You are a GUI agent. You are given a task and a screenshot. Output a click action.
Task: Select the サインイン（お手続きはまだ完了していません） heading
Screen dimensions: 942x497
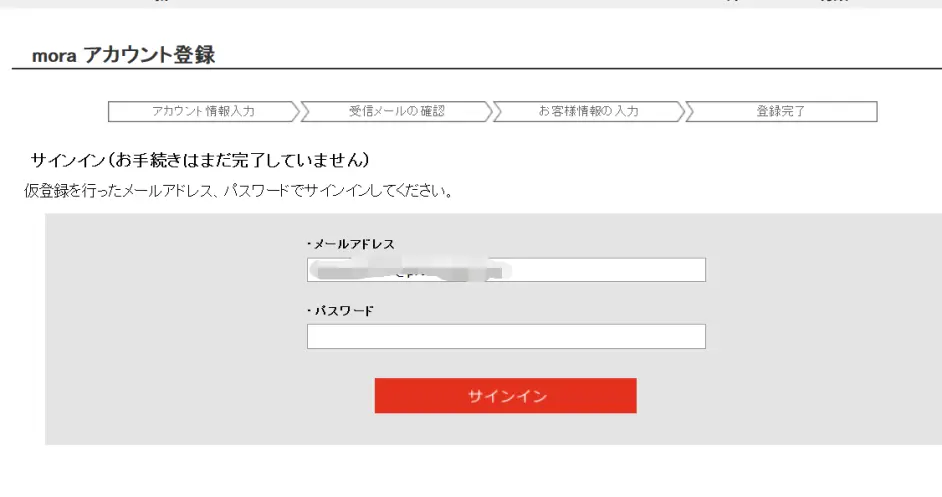pos(200,160)
